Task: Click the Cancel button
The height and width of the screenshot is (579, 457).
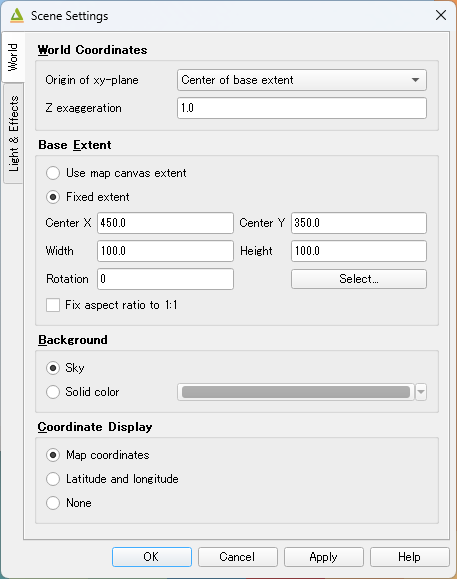Action: [238, 557]
